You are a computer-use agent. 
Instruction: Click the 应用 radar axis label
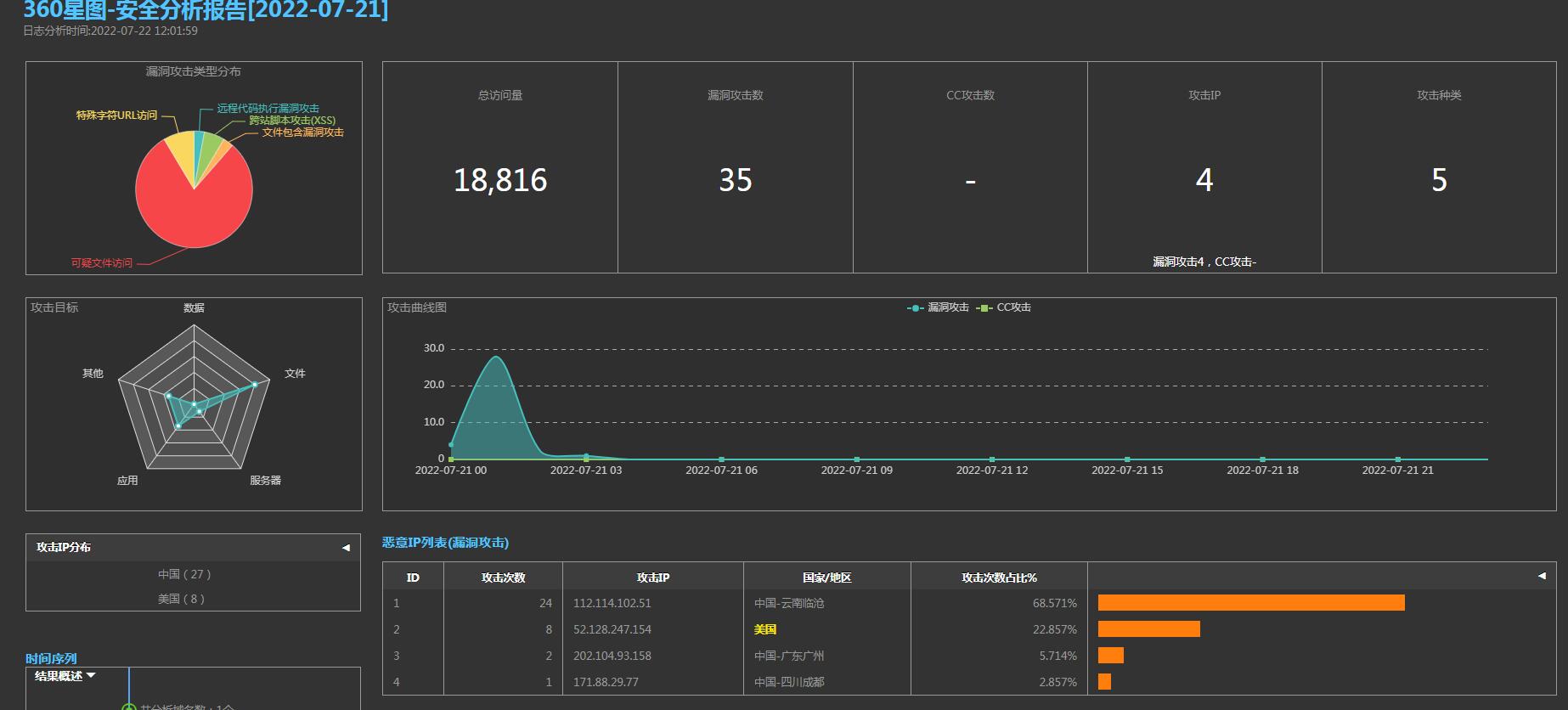pyautogui.click(x=127, y=481)
